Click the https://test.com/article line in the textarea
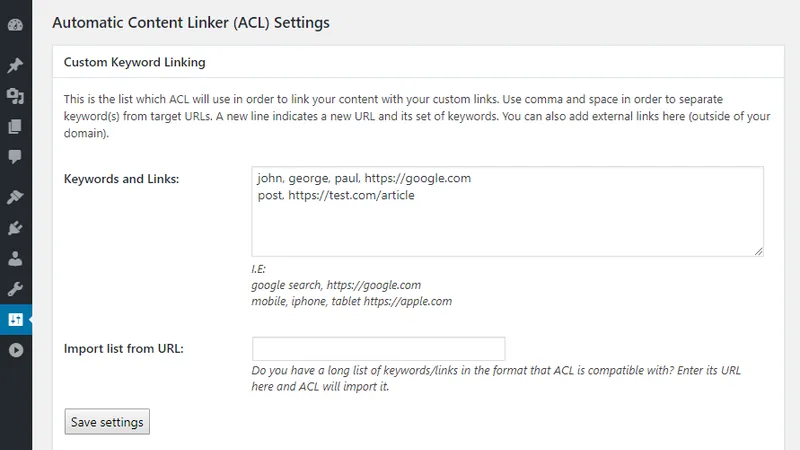The height and width of the screenshot is (450, 800). click(352, 195)
